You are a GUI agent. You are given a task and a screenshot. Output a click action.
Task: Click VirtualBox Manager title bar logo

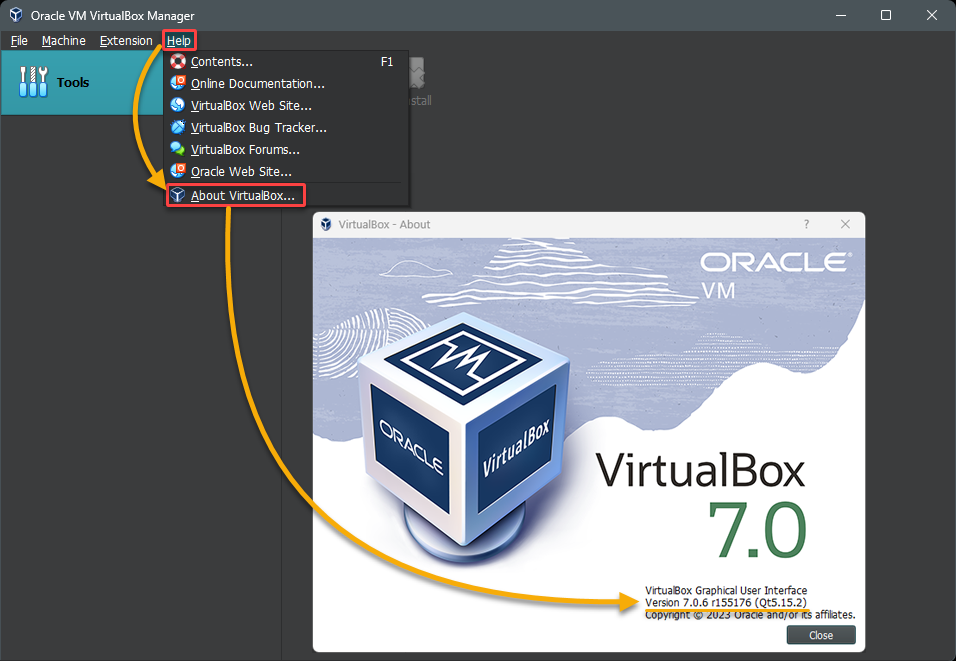click(x=16, y=15)
